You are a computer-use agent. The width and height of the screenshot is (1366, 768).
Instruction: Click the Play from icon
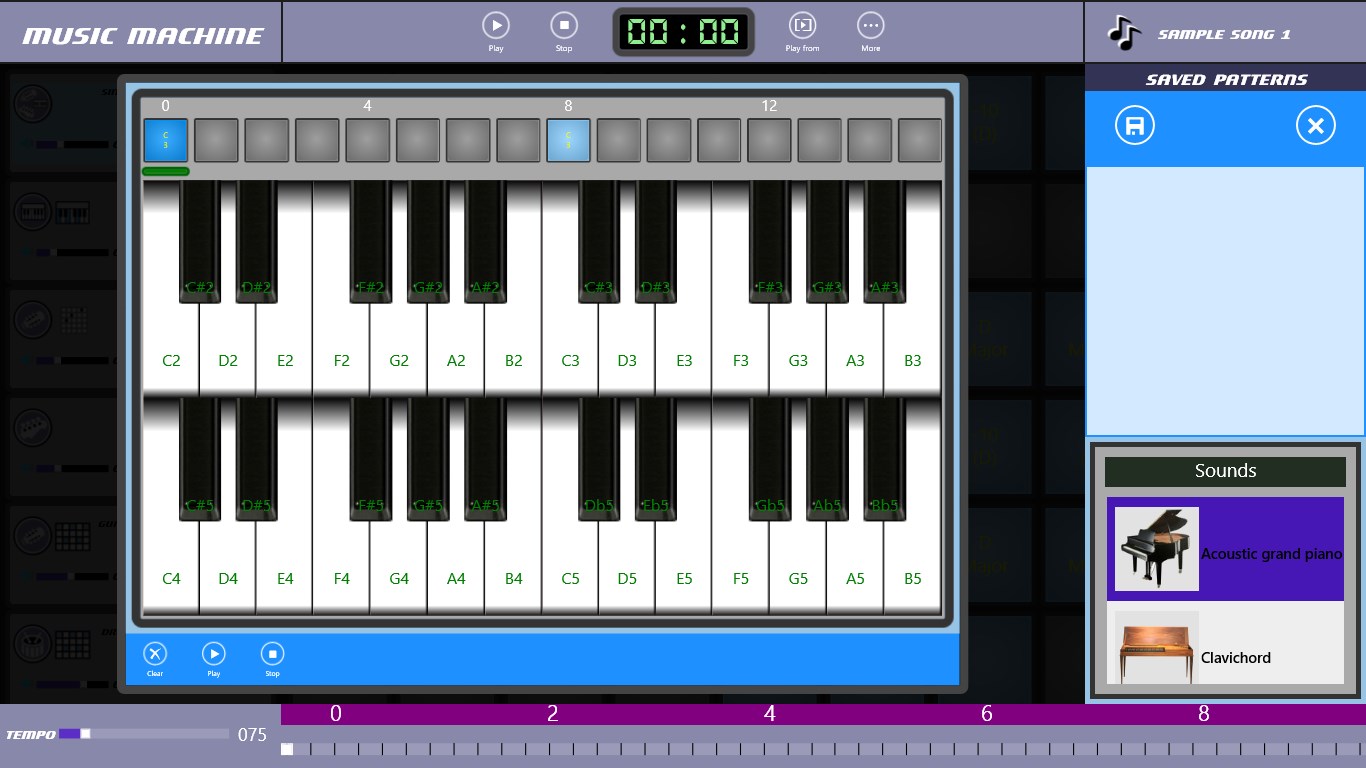802,26
